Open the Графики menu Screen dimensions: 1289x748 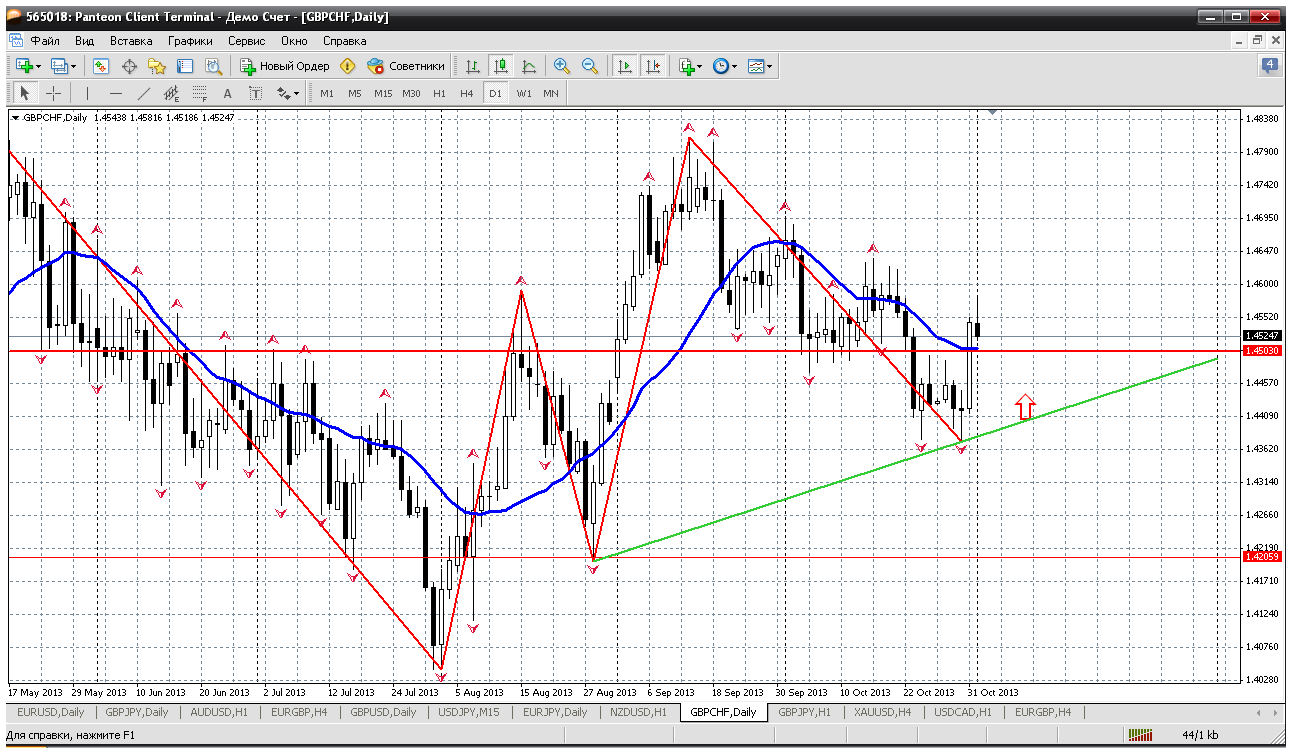coord(190,41)
